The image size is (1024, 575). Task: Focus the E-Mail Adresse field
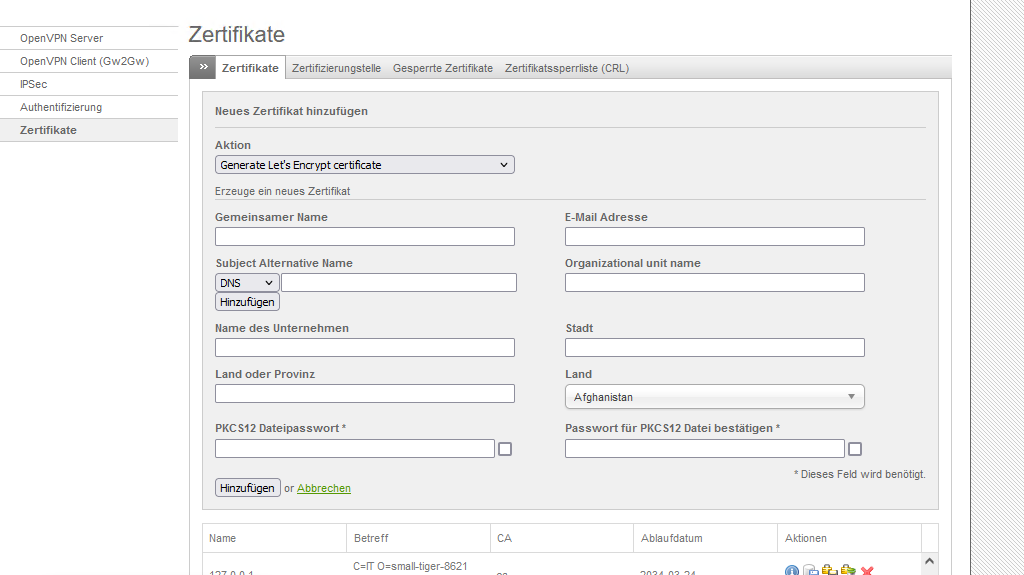[x=714, y=237]
